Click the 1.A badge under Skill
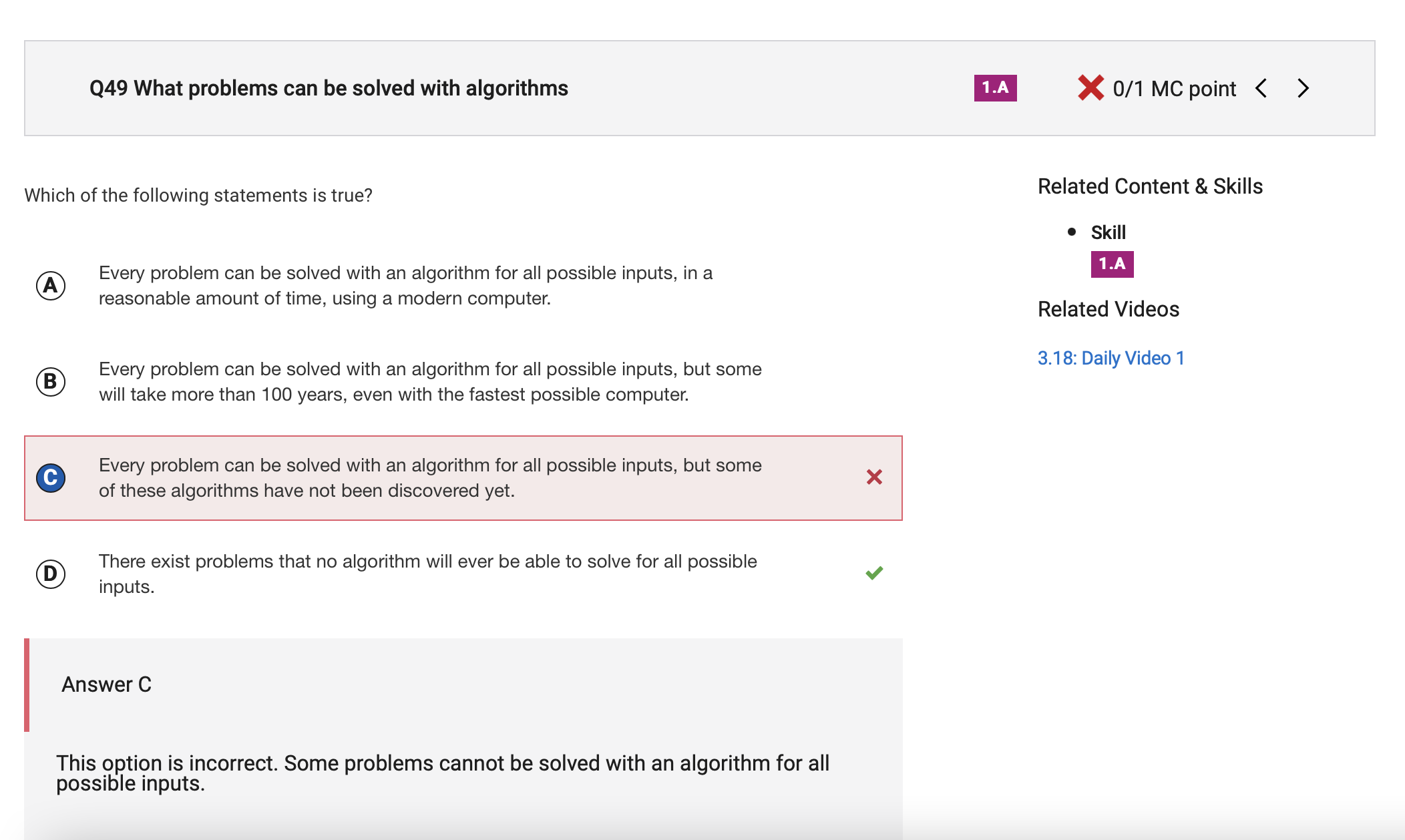Screen dimensions: 1405x840 1112,264
